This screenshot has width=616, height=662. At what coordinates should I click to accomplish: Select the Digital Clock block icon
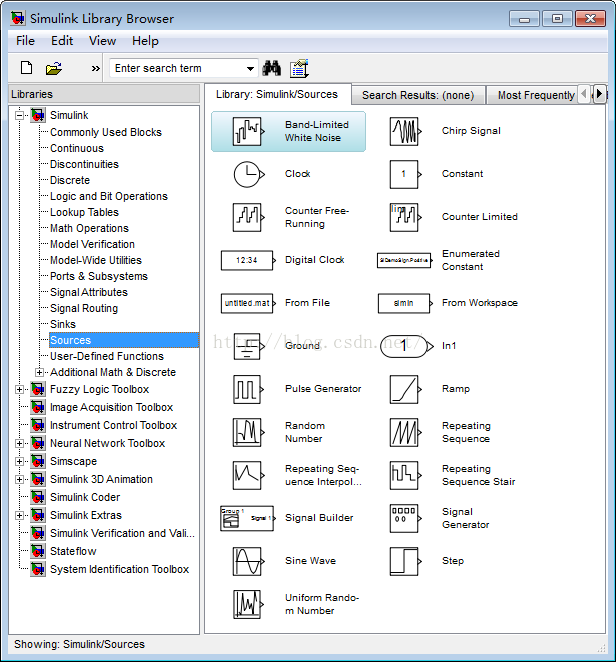pos(248,260)
